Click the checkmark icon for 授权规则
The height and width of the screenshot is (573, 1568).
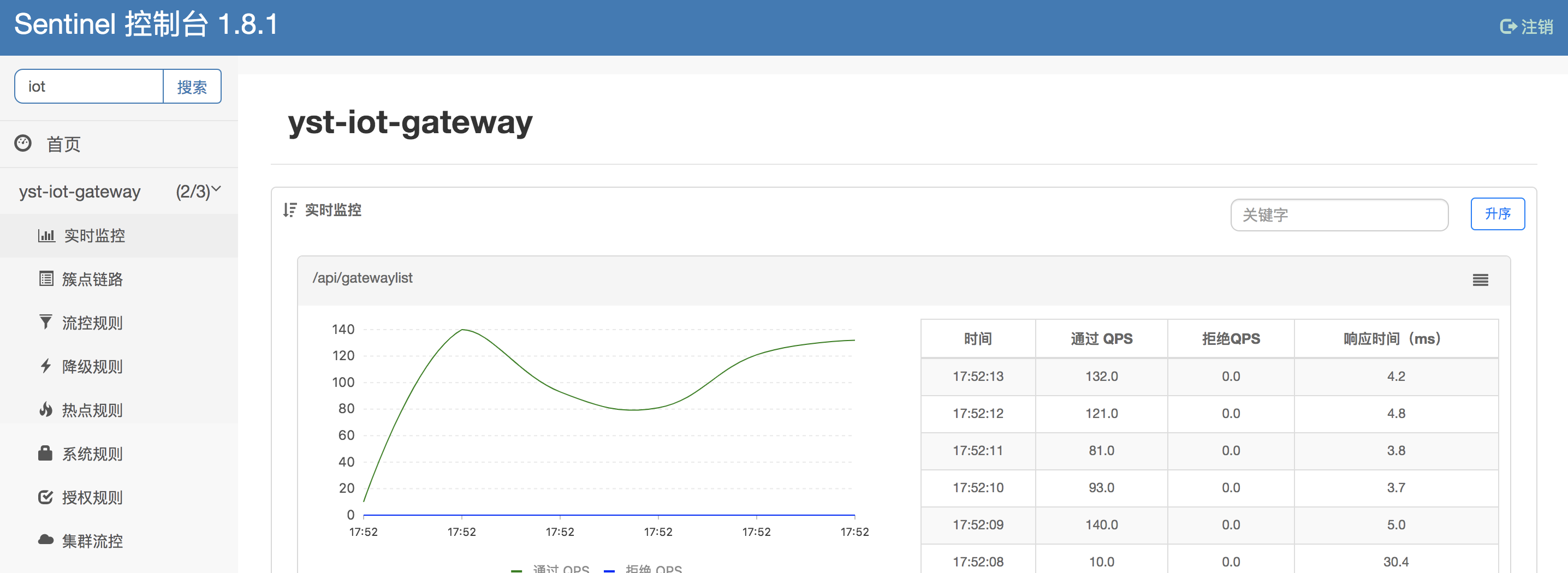point(46,497)
